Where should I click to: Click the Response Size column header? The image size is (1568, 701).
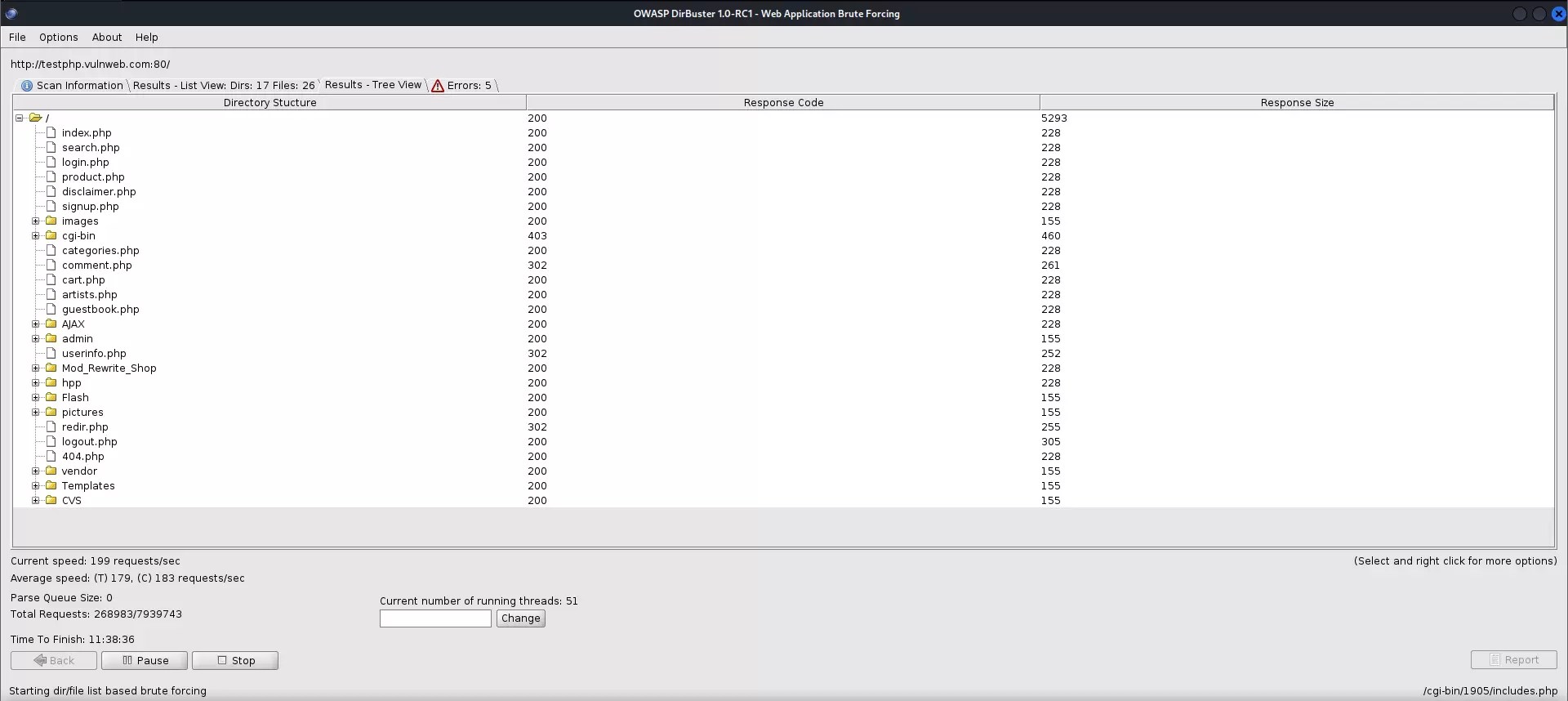tap(1297, 102)
